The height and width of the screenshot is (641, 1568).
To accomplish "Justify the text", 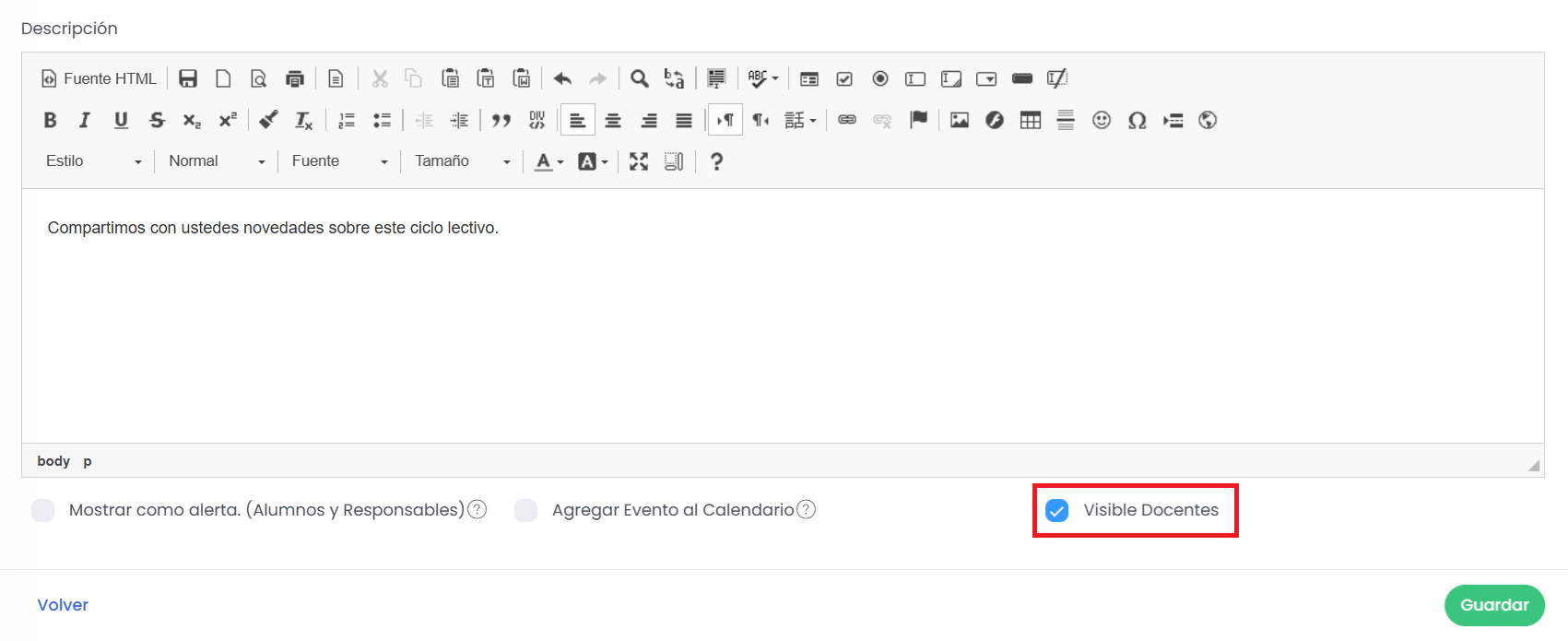I will click(684, 120).
